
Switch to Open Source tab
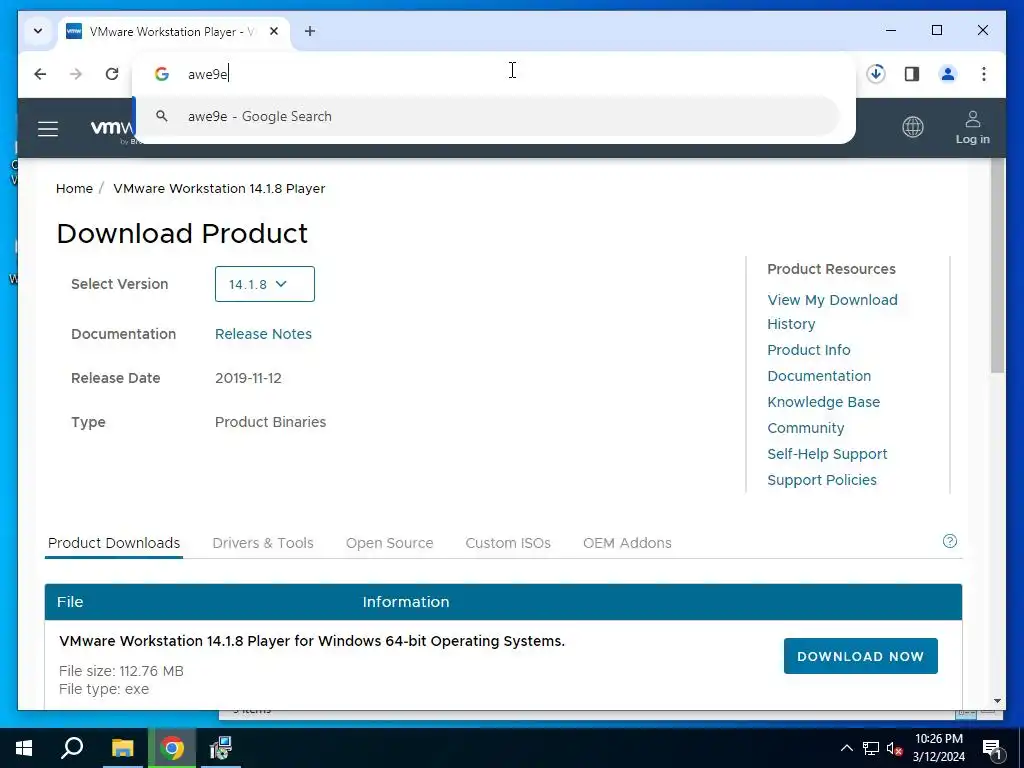pyautogui.click(x=389, y=543)
